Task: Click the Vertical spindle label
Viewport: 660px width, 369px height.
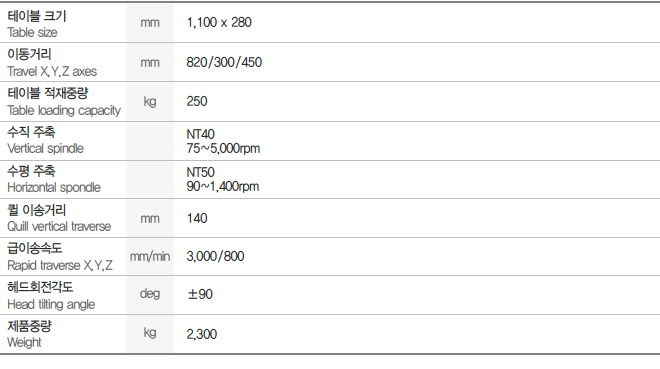Action: pyautogui.click(x=45, y=149)
